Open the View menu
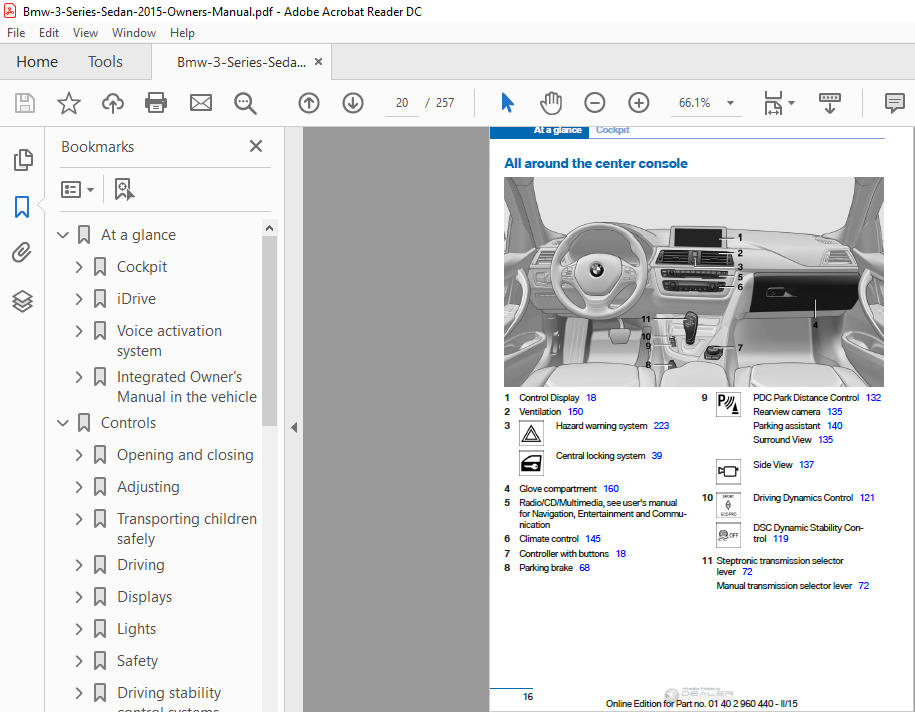 (x=85, y=33)
